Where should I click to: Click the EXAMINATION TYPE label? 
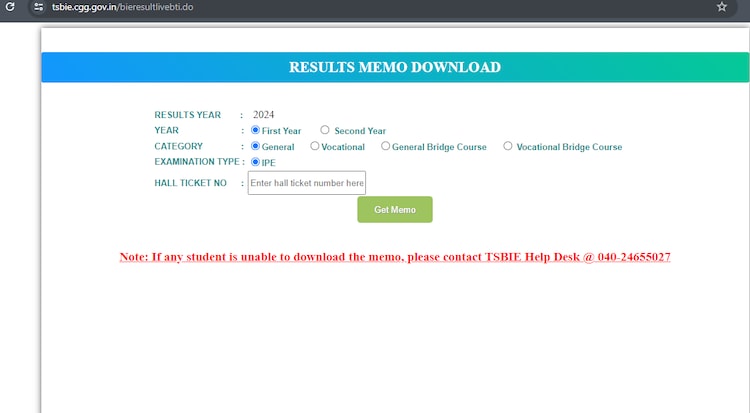click(195, 161)
